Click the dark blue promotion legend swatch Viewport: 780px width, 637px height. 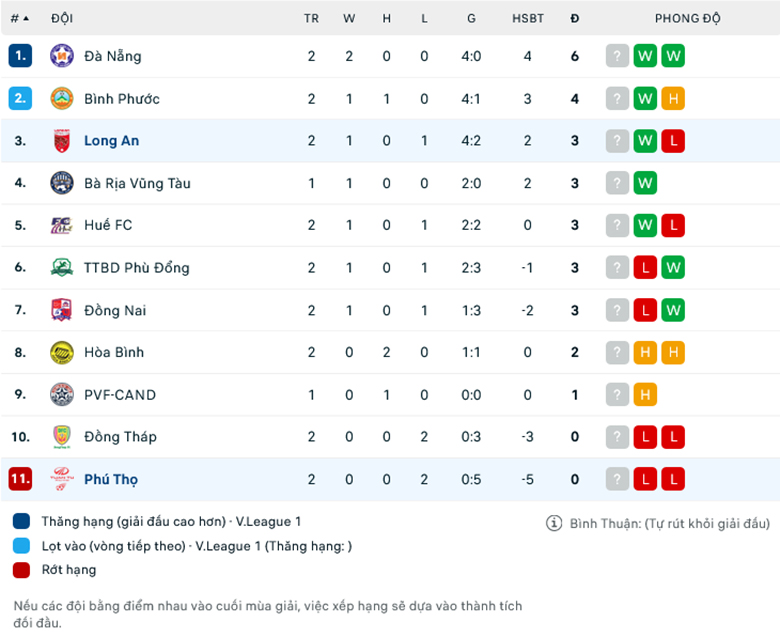pos(22,522)
